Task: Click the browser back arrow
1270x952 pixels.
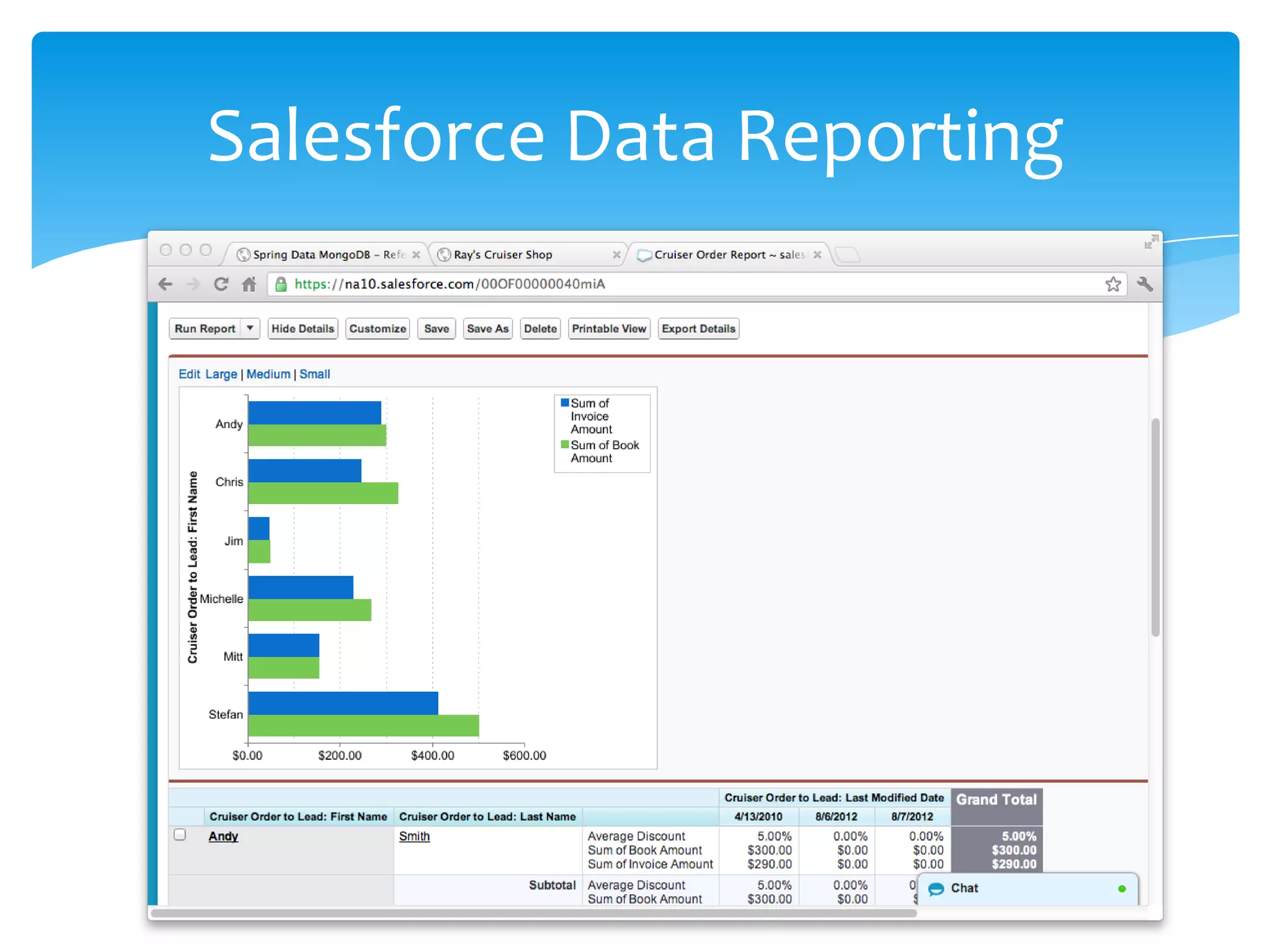Action: 165,284
